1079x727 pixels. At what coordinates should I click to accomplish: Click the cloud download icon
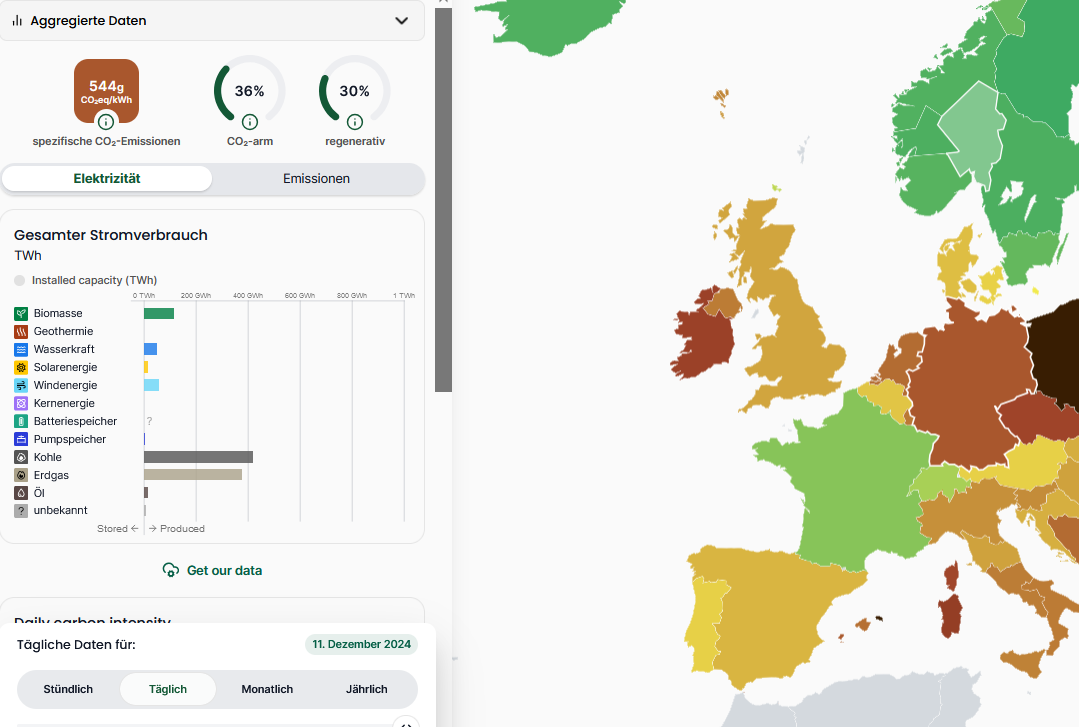point(171,570)
